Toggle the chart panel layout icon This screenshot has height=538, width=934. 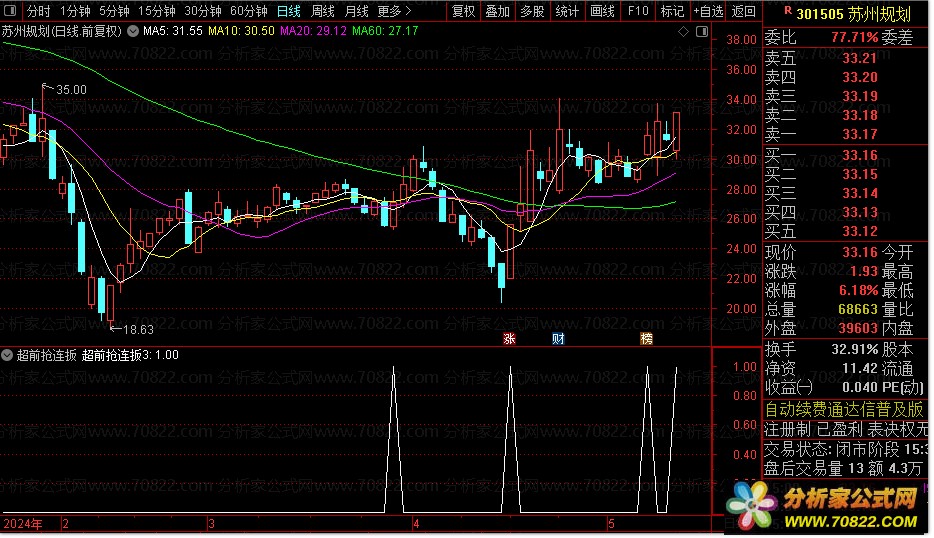[x=702, y=32]
